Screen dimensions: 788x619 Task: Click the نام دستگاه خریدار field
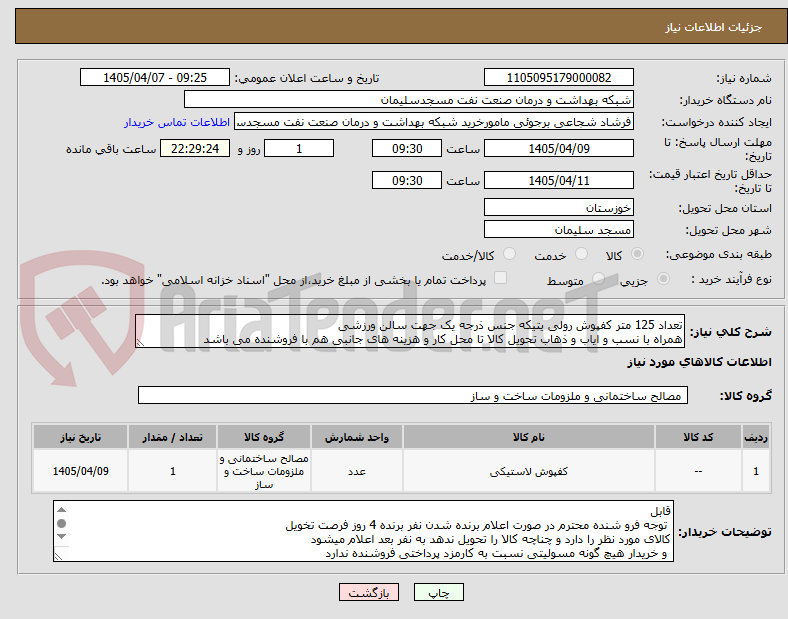(409, 99)
